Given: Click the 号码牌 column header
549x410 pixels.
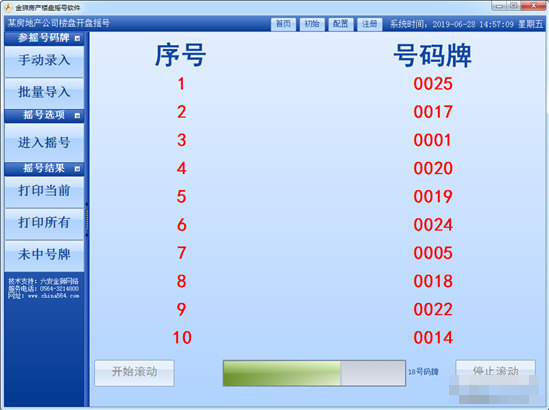Looking at the screenshot, I should pyautogui.click(x=433, y=55).
